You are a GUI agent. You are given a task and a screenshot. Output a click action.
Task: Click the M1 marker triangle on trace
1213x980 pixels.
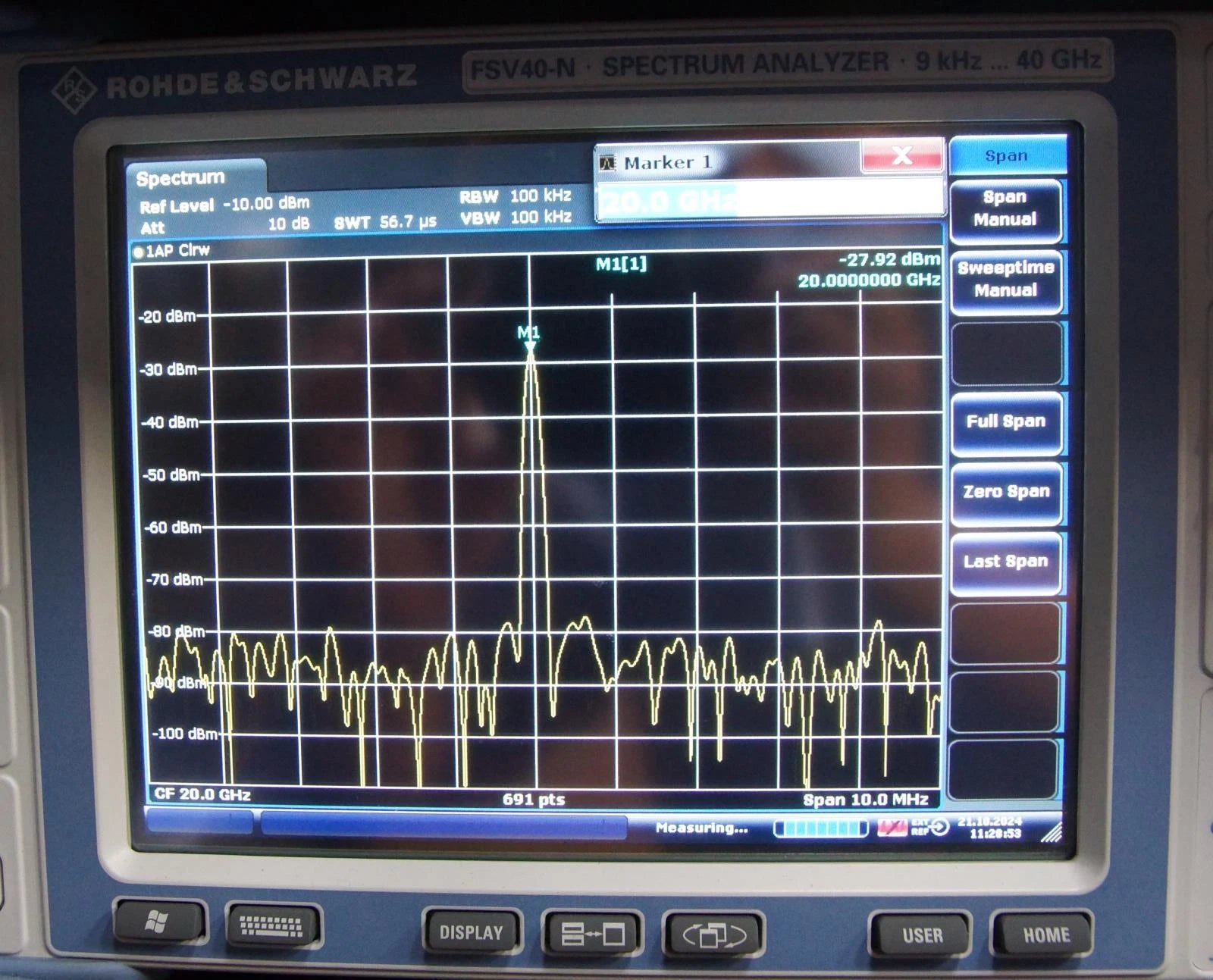530,346
